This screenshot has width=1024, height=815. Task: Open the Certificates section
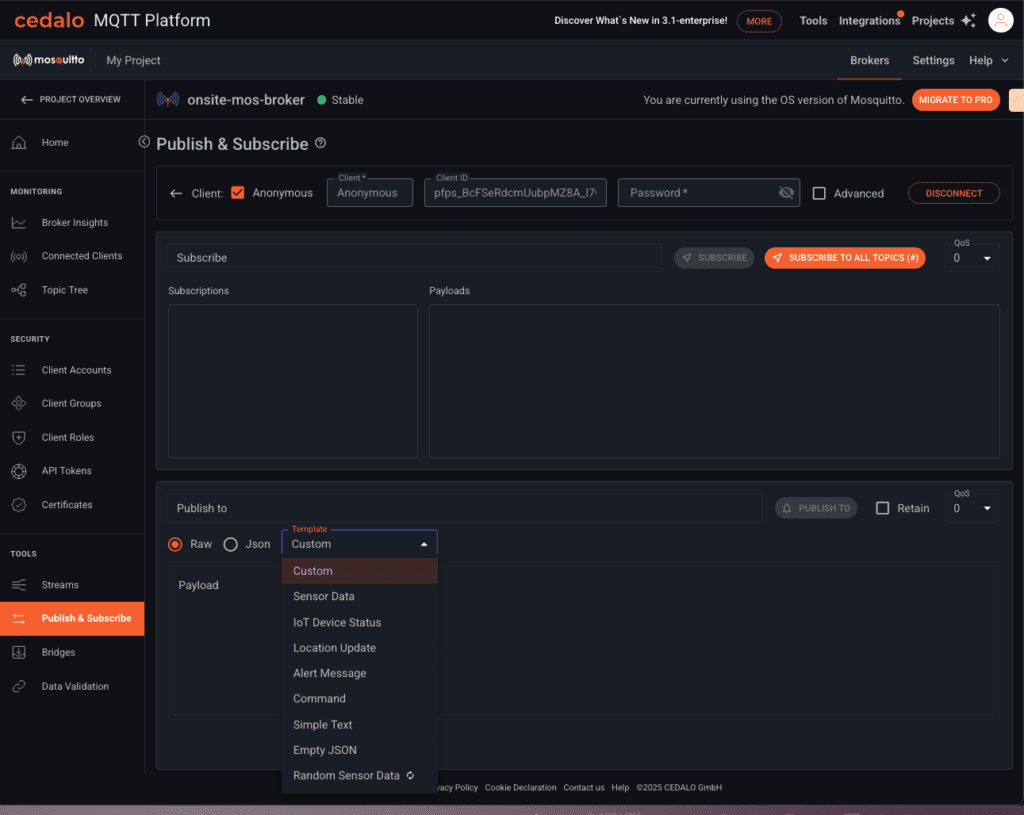(x=69, y=504)
